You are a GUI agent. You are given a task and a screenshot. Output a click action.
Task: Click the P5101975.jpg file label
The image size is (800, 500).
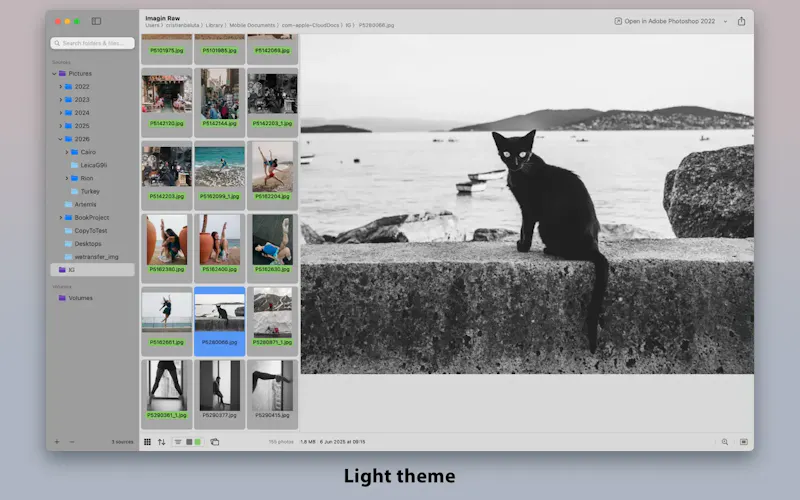[167, 51]
